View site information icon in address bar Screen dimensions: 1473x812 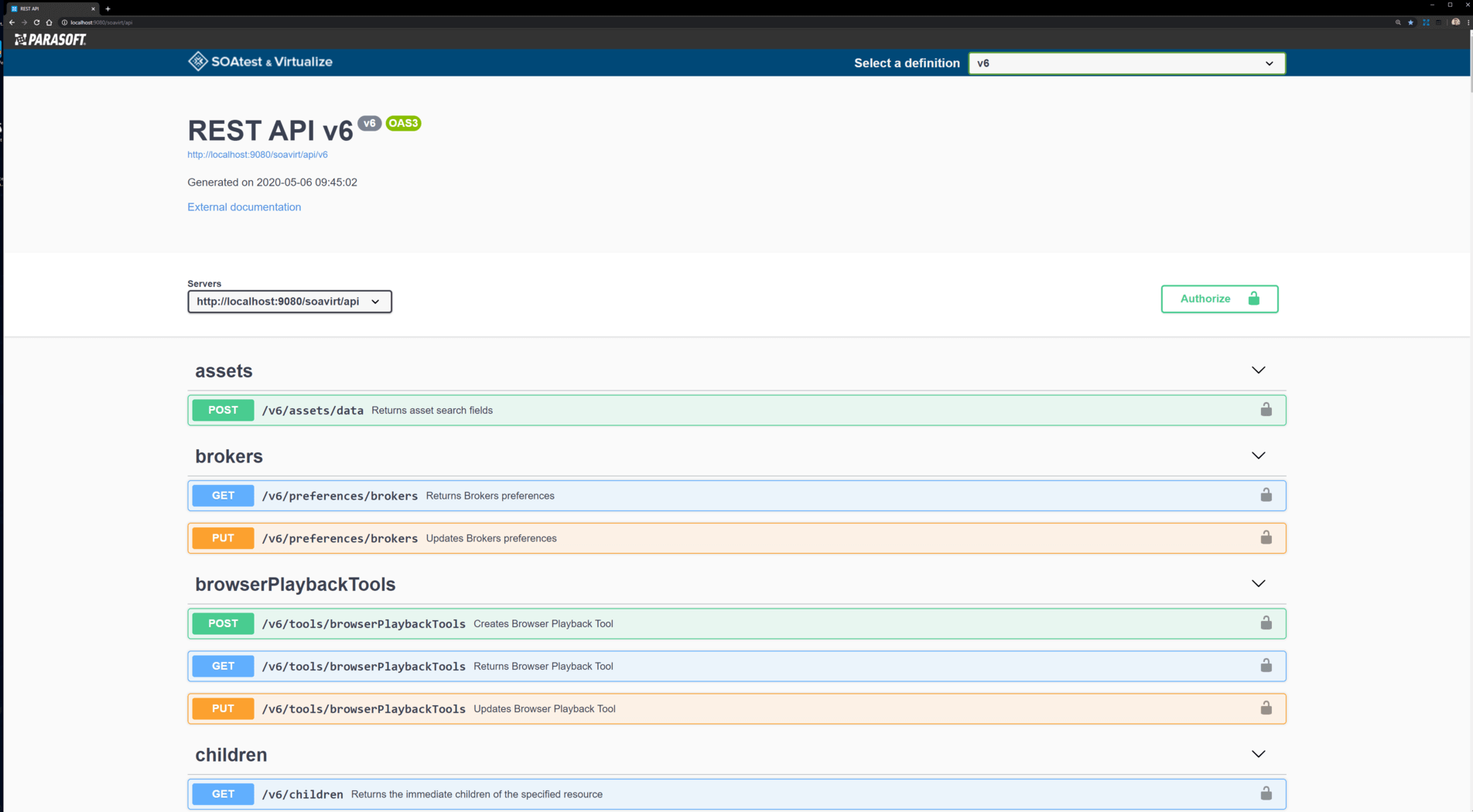click(64, 22)
